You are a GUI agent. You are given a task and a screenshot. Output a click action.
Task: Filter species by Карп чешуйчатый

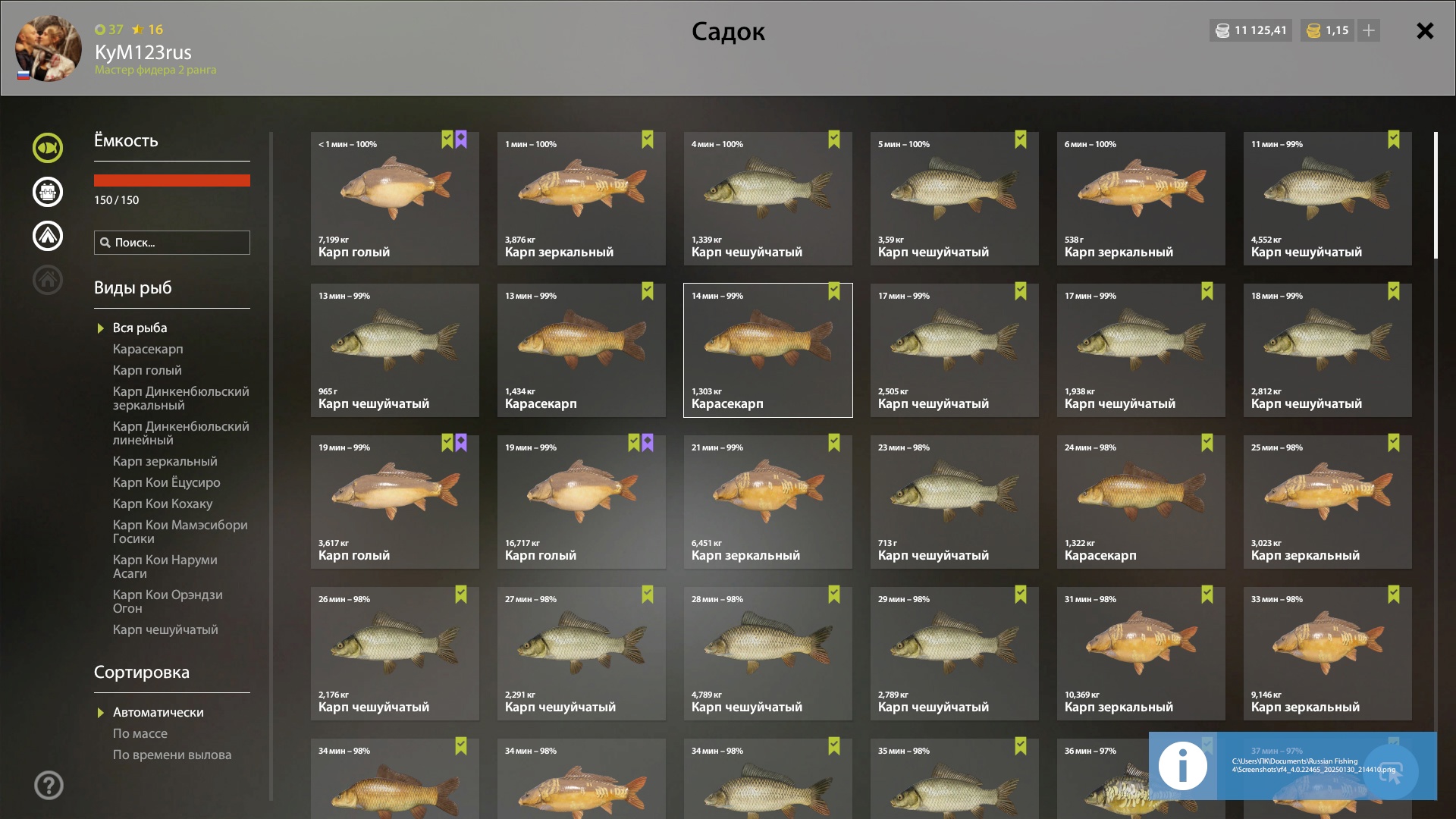click(165, 630)
